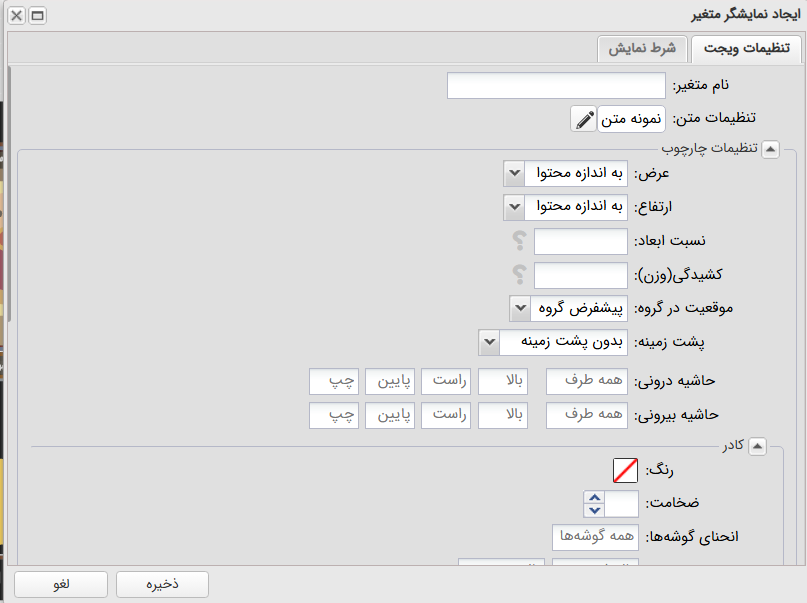Click حاشیه بیرونی چپ field
The image size is (807, 603).
pos(334,415)
